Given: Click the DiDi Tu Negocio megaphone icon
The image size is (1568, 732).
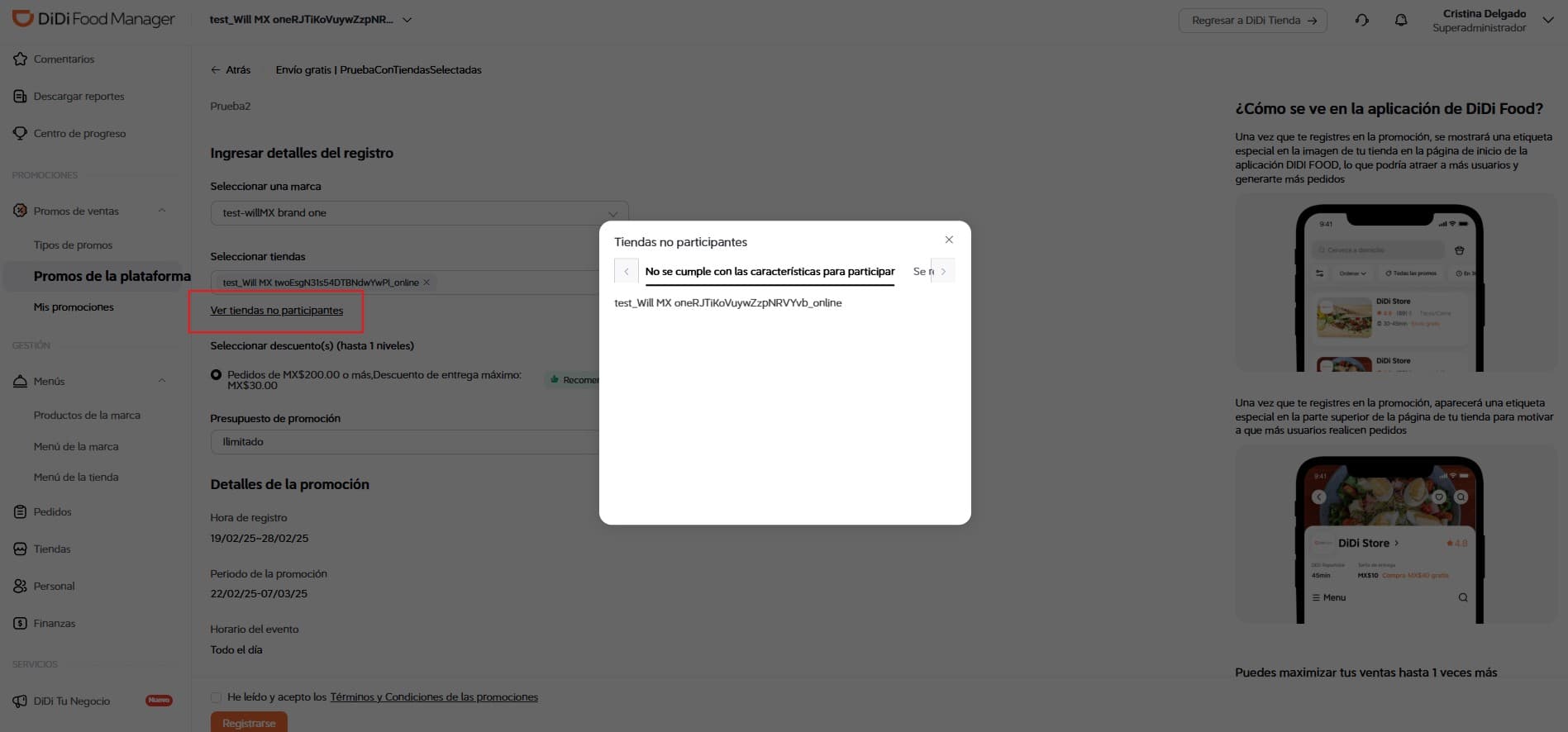Looking at the screenshot, I should click(x=20, y=701).
